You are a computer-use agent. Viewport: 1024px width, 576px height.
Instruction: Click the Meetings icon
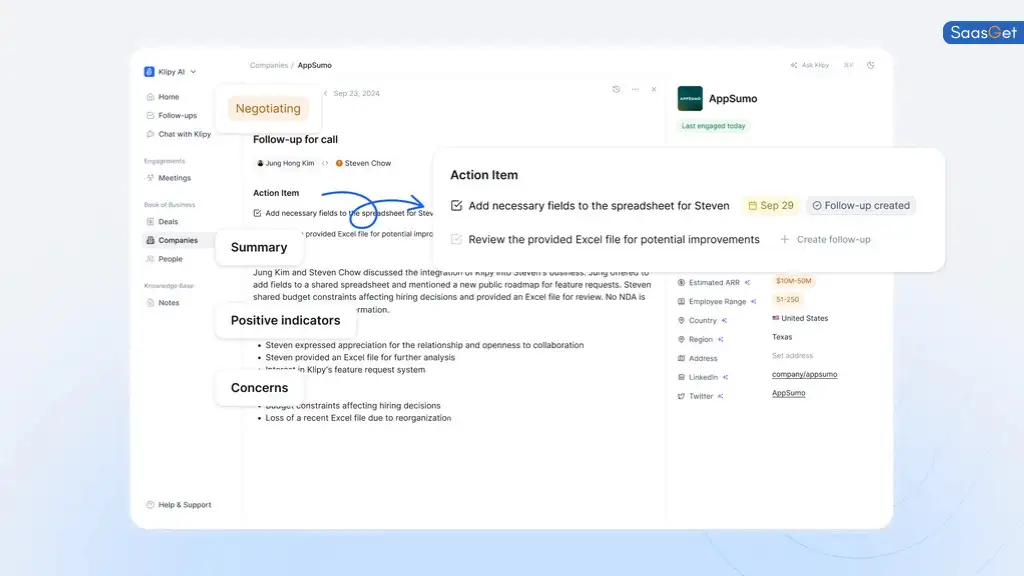[x=150, y=178]
